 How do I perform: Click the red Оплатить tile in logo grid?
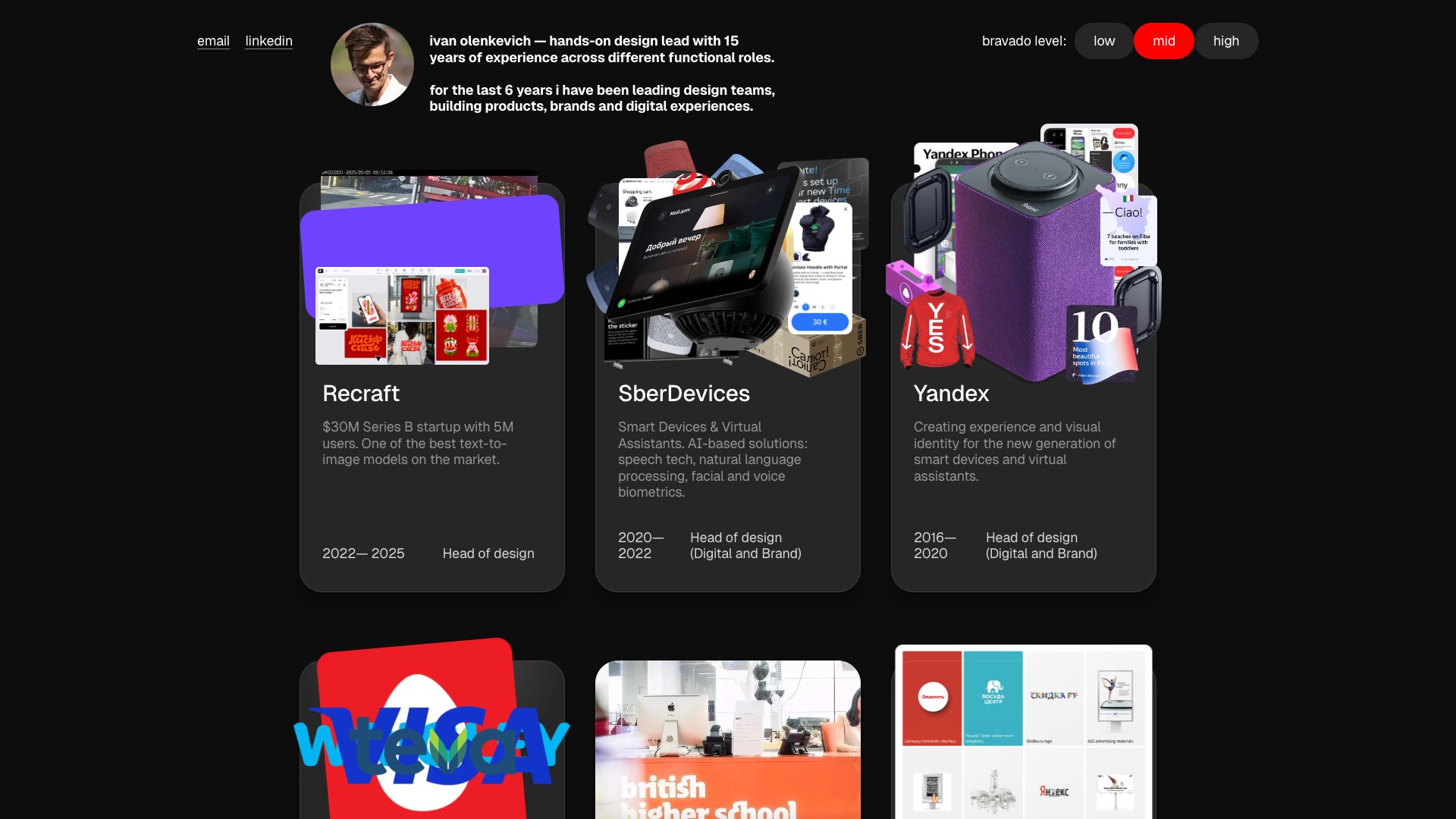(932, 698)
